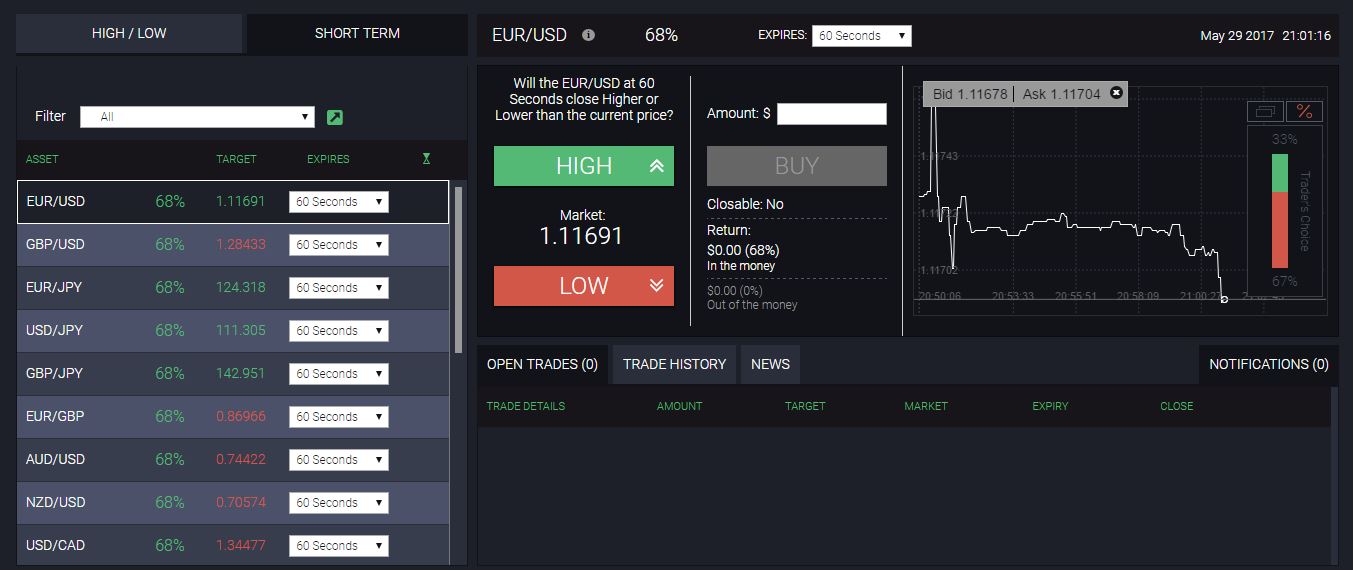Click the hourglass icon in asset header
The image size is (1353, 570).
click(x=426, y=159)
